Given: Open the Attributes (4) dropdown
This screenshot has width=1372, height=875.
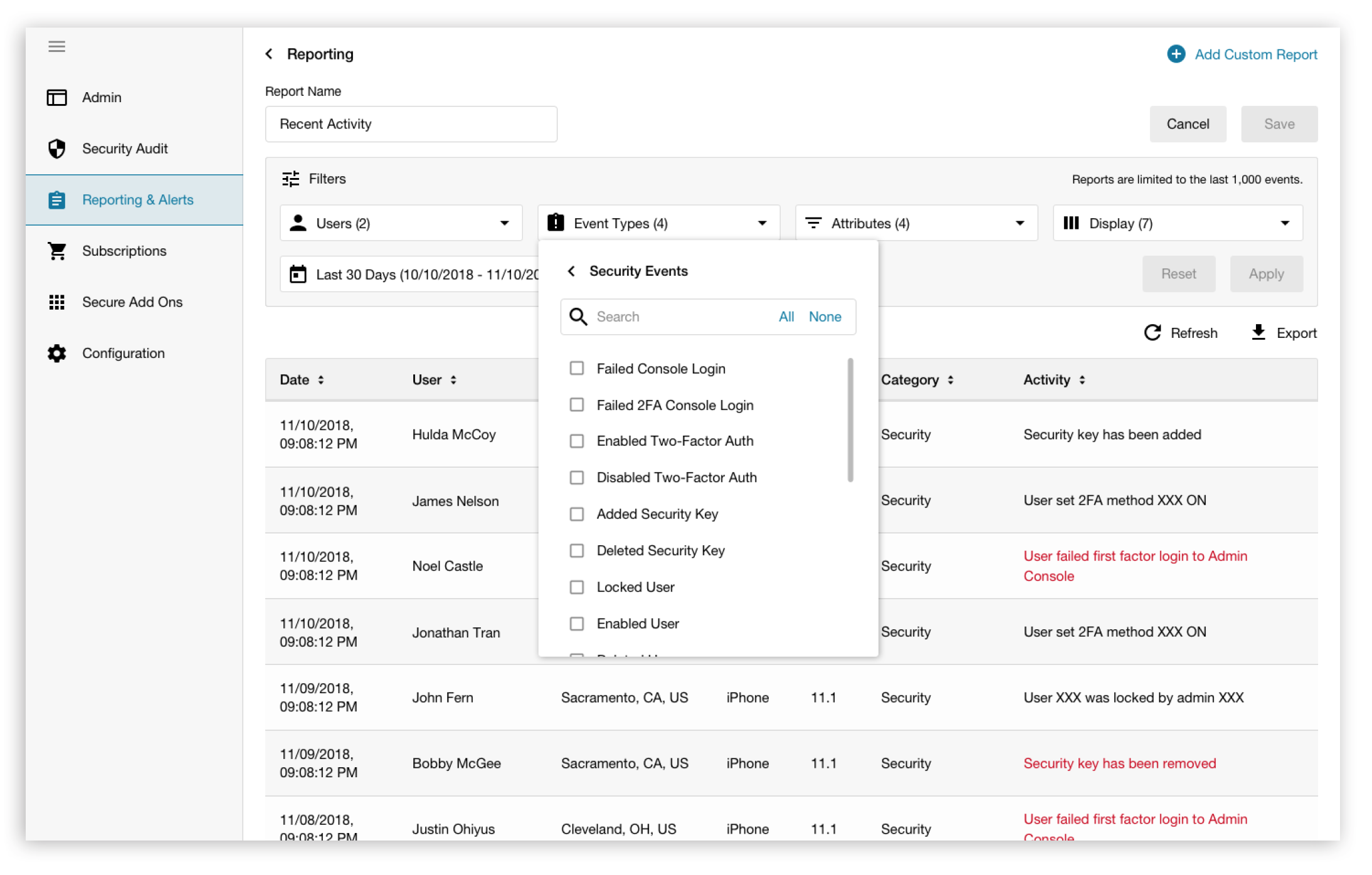Looking at the screenshot, I should tap(916, 223).
